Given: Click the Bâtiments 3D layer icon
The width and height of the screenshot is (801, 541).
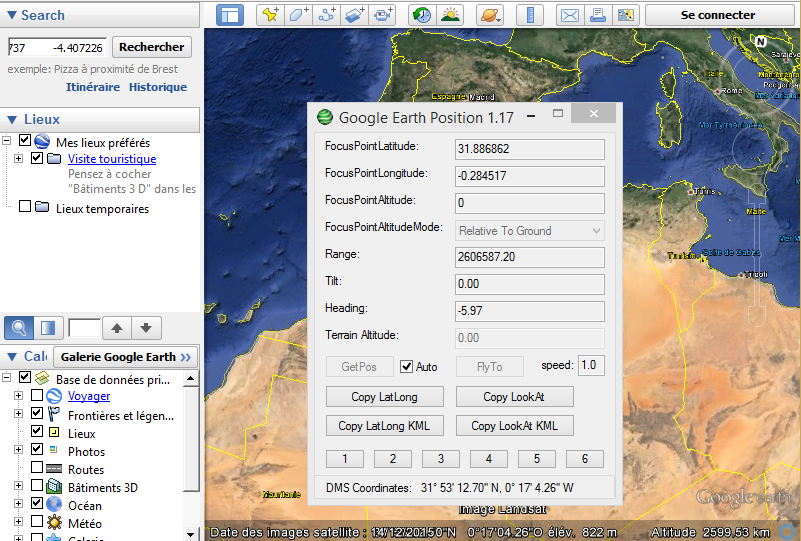Looking at the screenshot, I should tap(54, 486).
